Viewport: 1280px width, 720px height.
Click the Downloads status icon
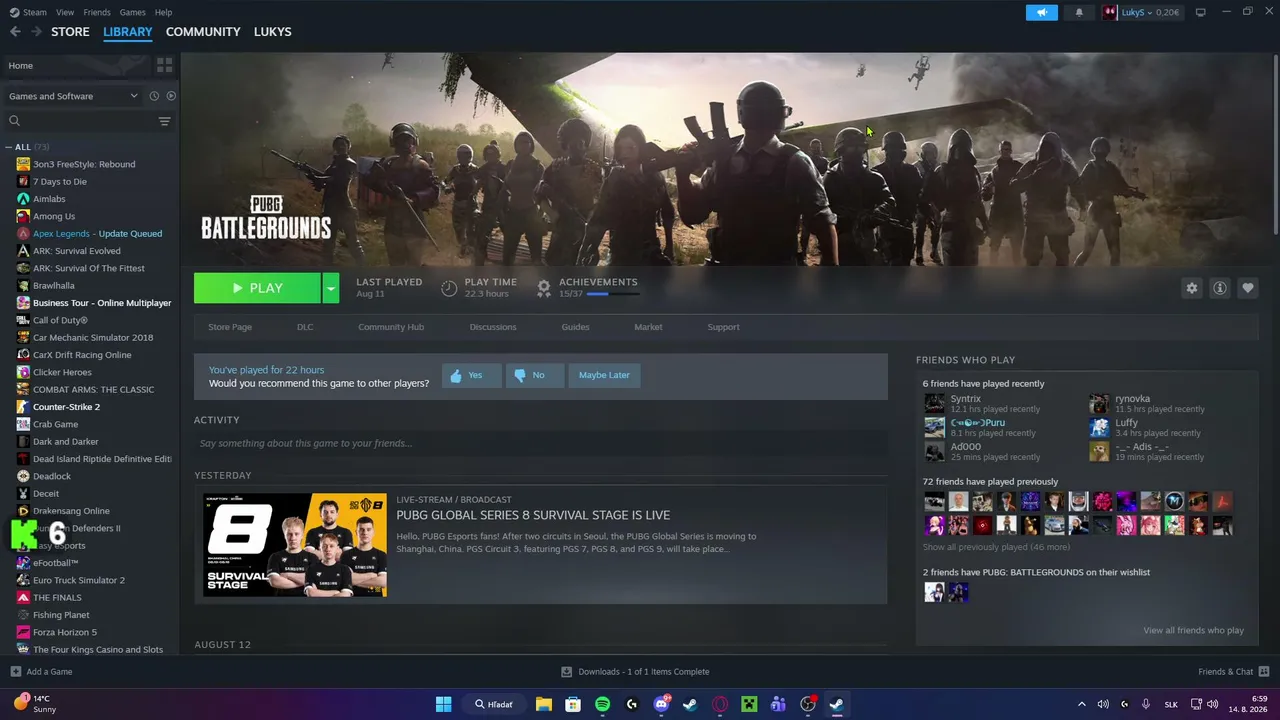566,672
